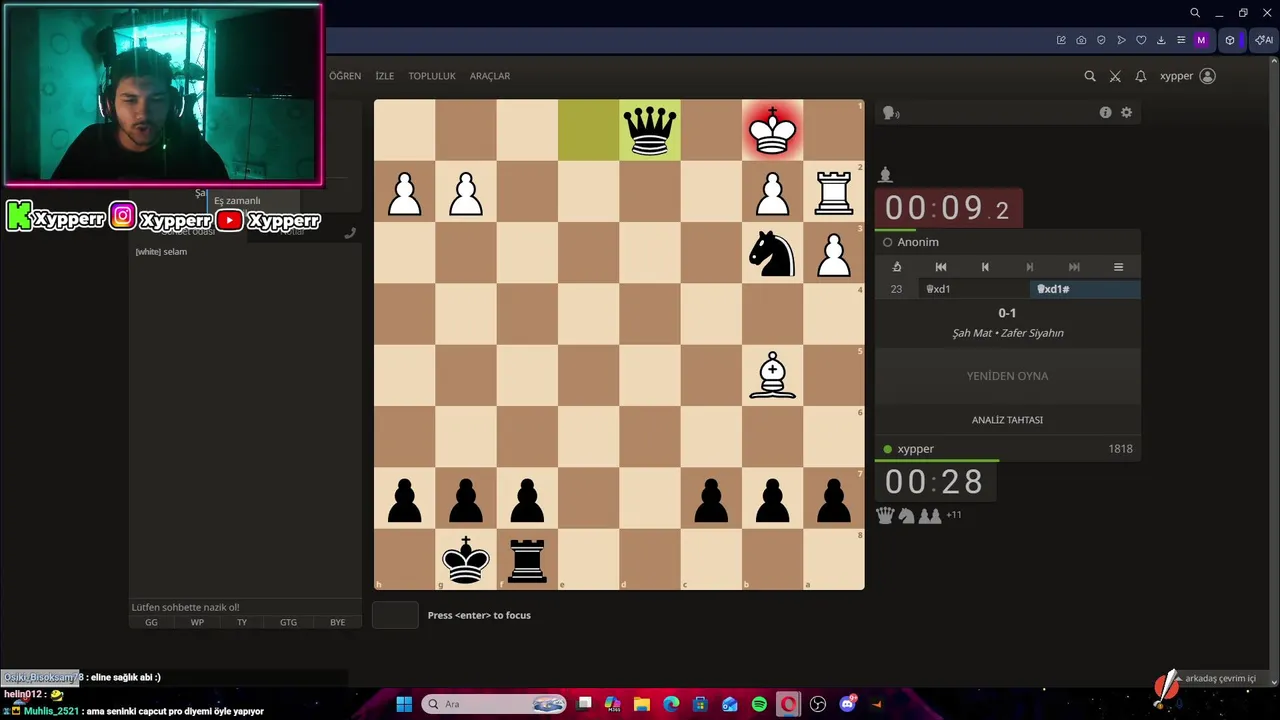Step forward one move
Viewport: 1280px width, 720px height.
(1030, 267)
